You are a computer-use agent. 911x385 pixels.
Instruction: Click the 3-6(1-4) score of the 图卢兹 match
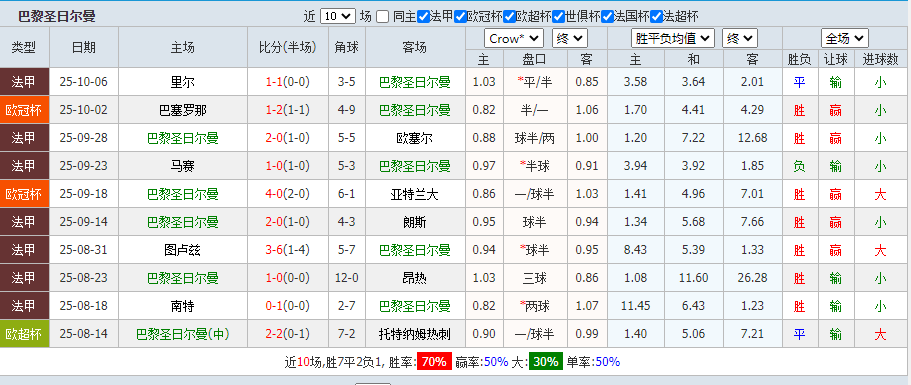pyautogui.click(x=288, y=250)
